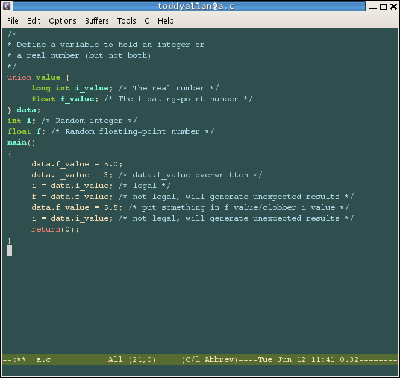Open the Help menu
The height and width of the screenshot is (378, 400).
165,21
